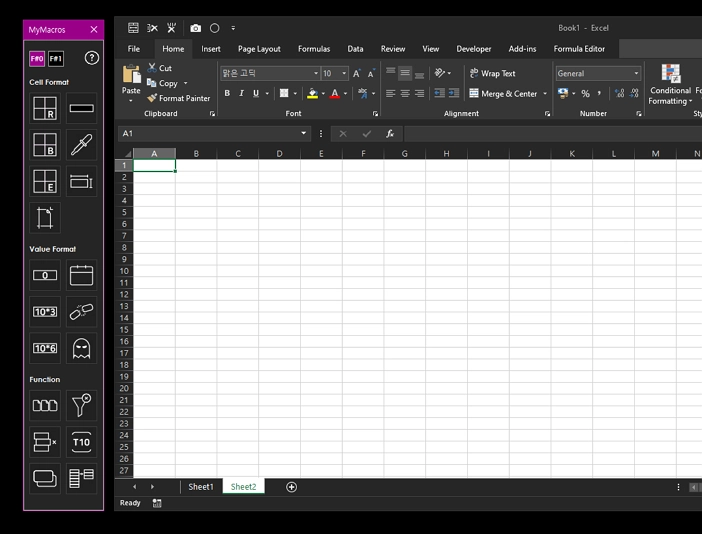Screen dimensions: 702x534
Task: Open the General number format dropdown
Action: 636,73
